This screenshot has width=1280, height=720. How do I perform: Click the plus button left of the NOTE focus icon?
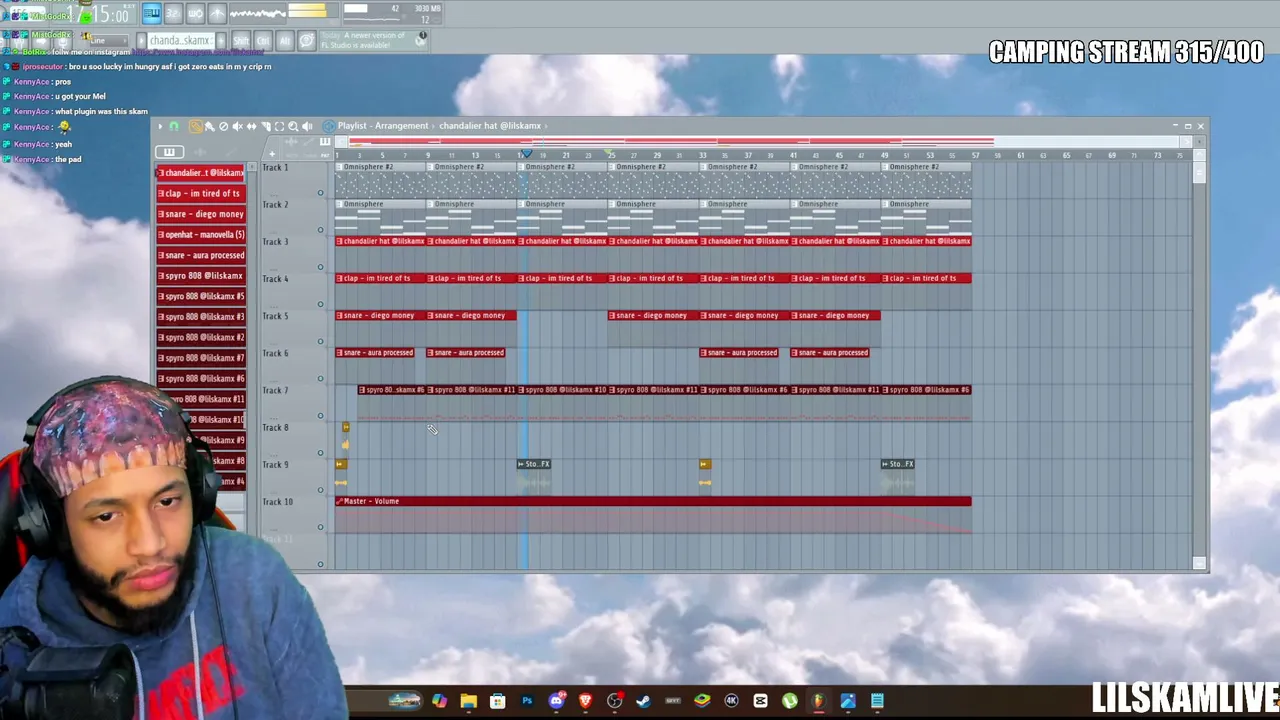tap(272, 153)
